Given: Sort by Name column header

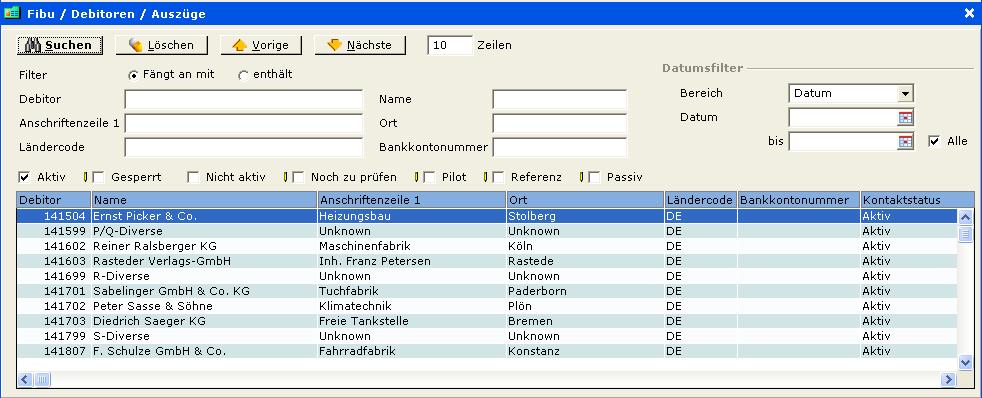Looking at the screenshot, I should [204, 200].
